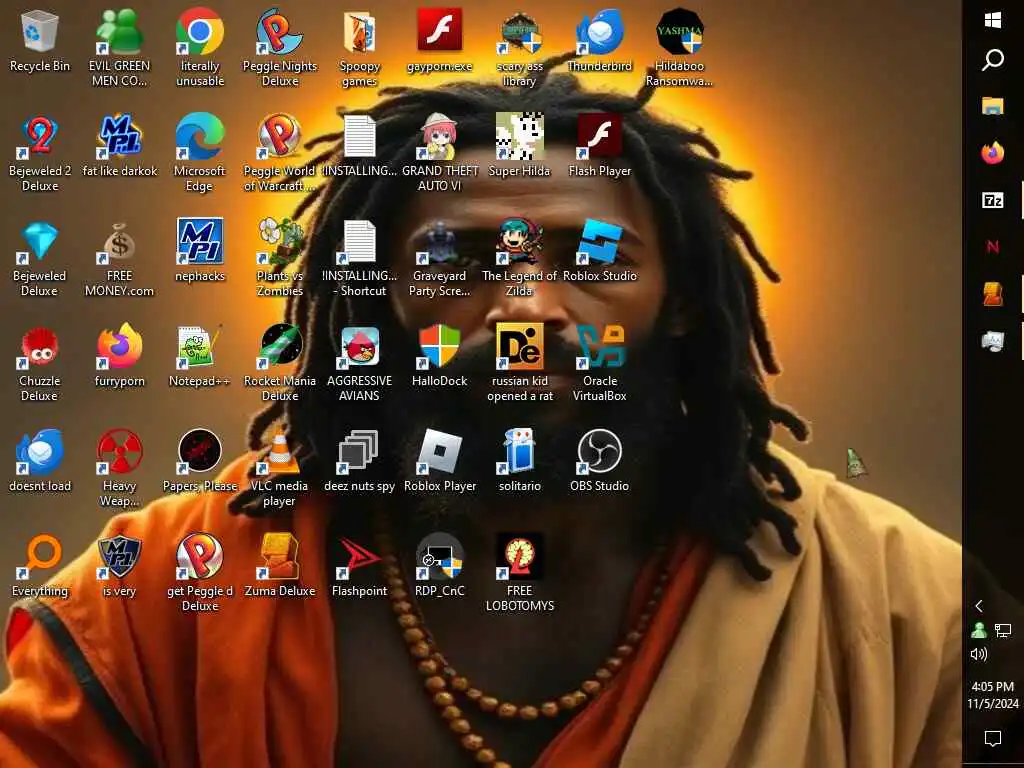Open File Explorer from the taskbar

click(993, 106)
